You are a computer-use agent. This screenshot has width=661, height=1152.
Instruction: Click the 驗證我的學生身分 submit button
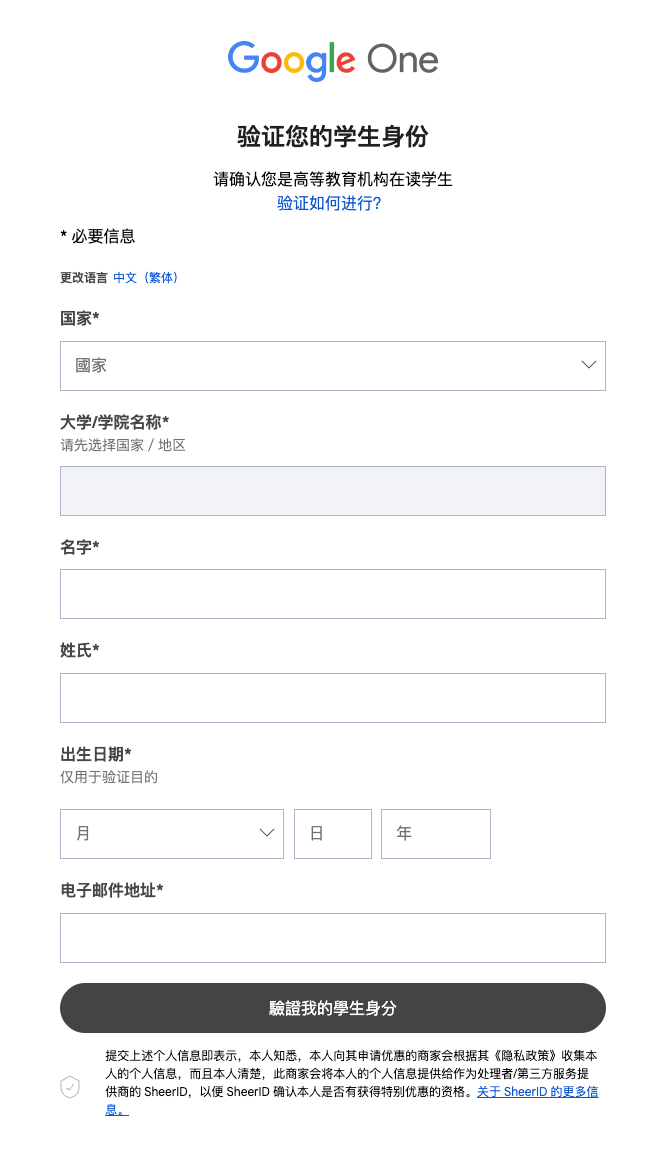click(333, 1008)
